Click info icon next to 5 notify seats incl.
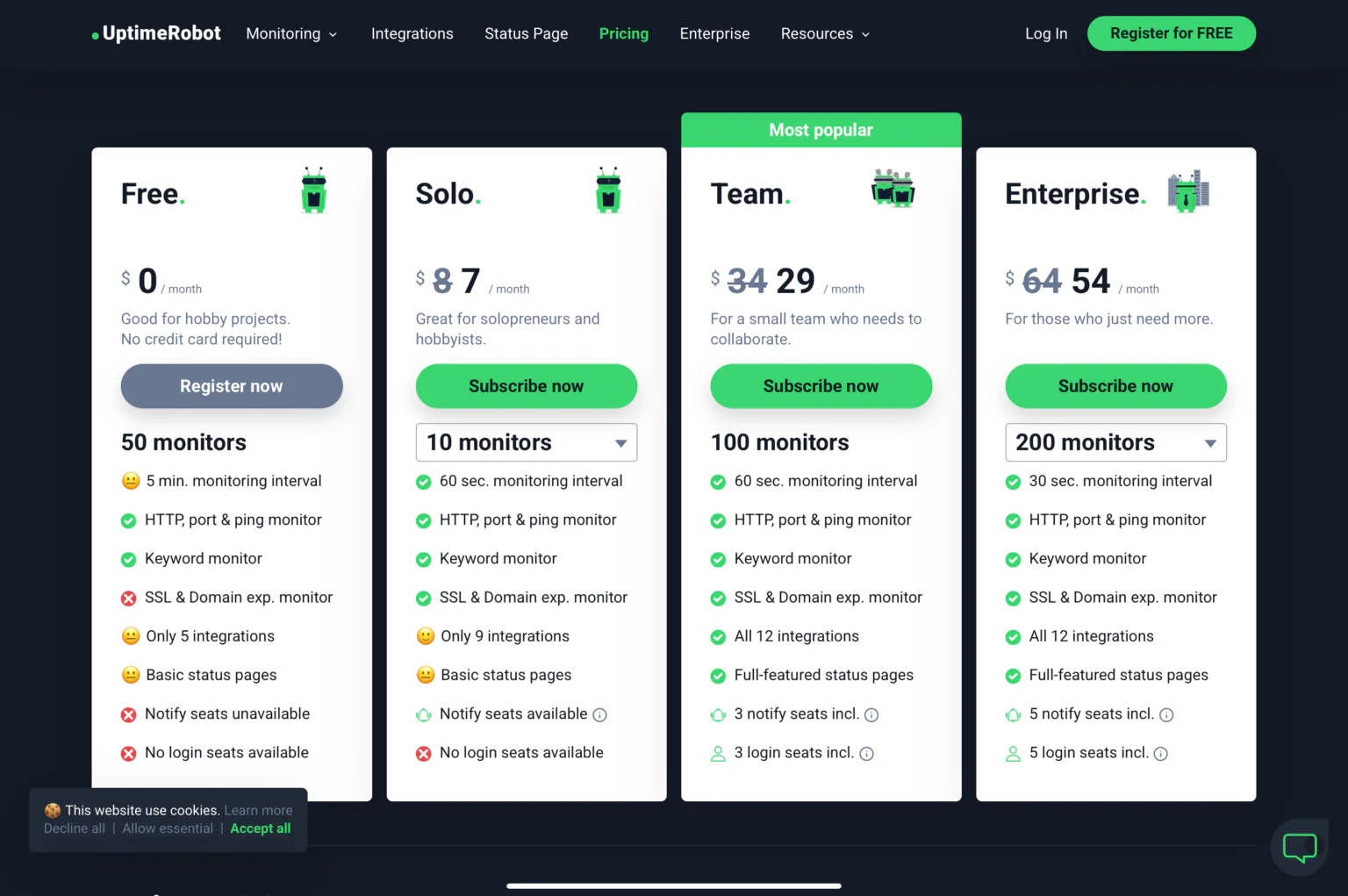 point(1166,715)
